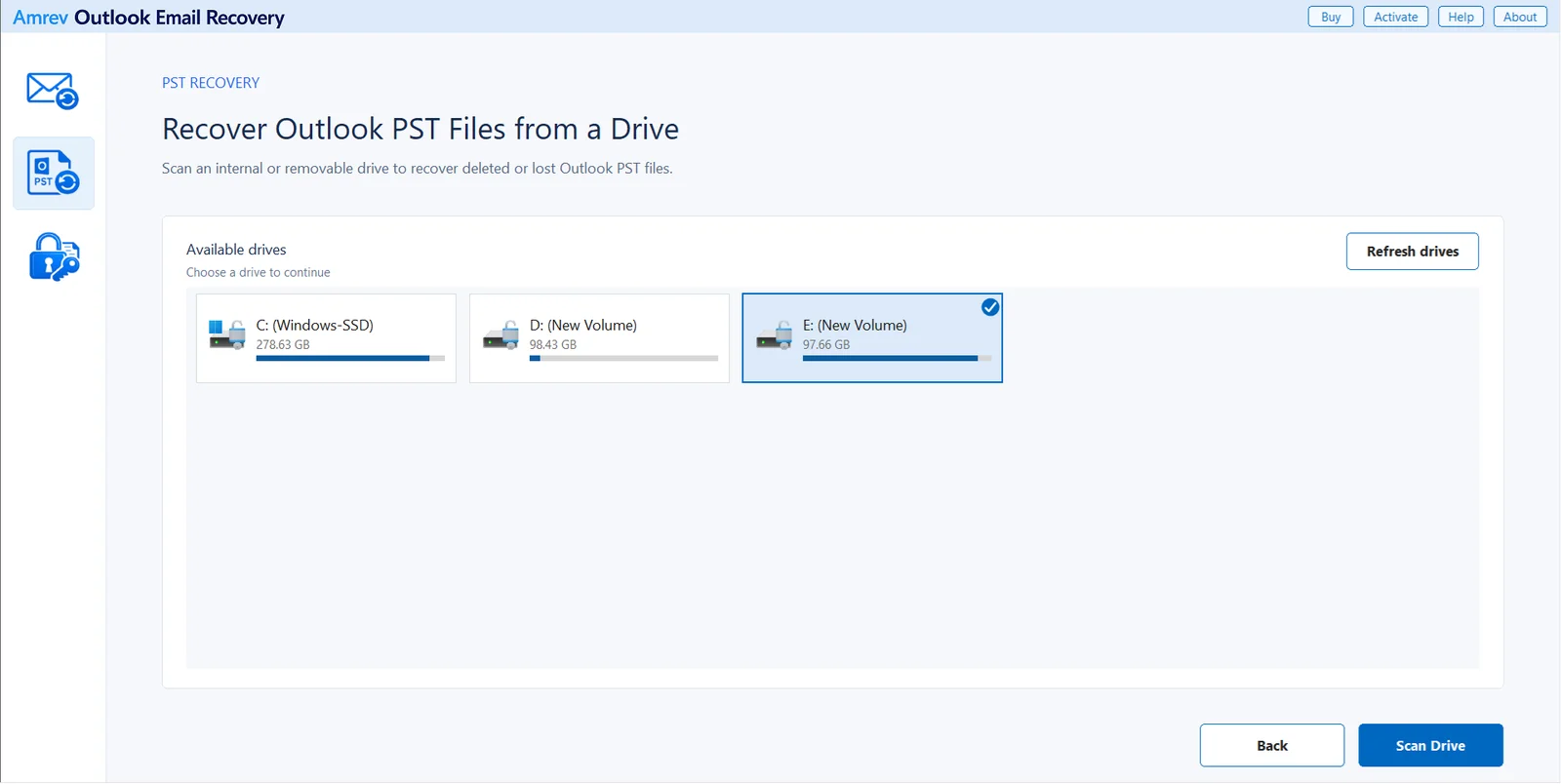Open the Help menu button

[x=1461, y=17]
